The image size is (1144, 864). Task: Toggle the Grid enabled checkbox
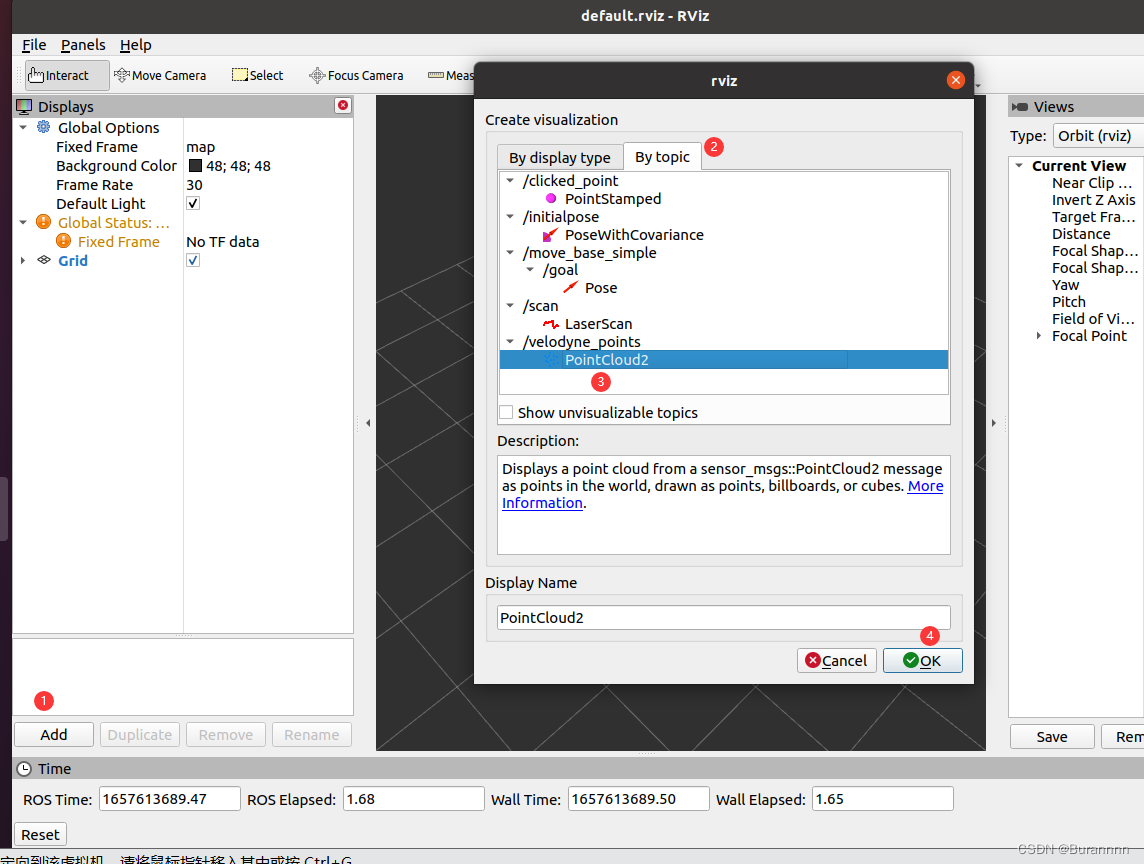[x=192, y=260]
